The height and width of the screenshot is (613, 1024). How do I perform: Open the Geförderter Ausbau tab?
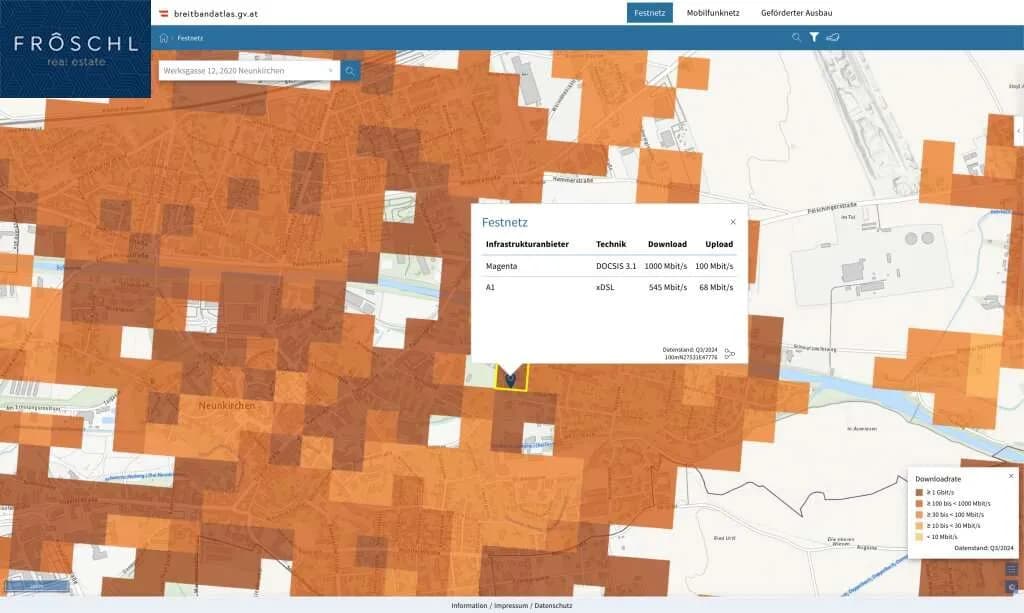(796, 12)
